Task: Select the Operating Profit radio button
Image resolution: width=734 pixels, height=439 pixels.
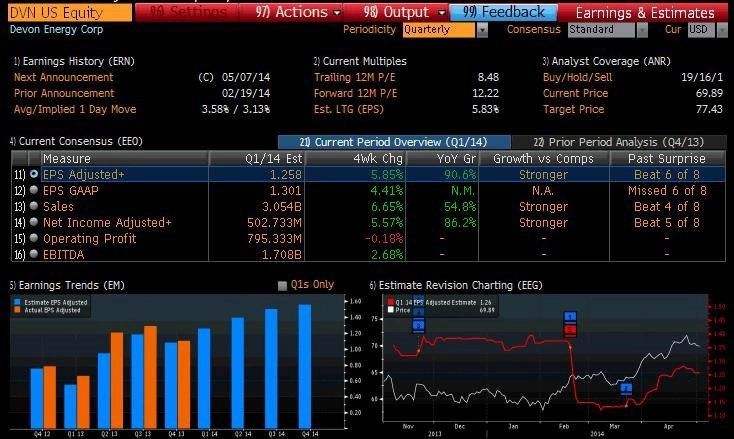Action: pos(34,238)
